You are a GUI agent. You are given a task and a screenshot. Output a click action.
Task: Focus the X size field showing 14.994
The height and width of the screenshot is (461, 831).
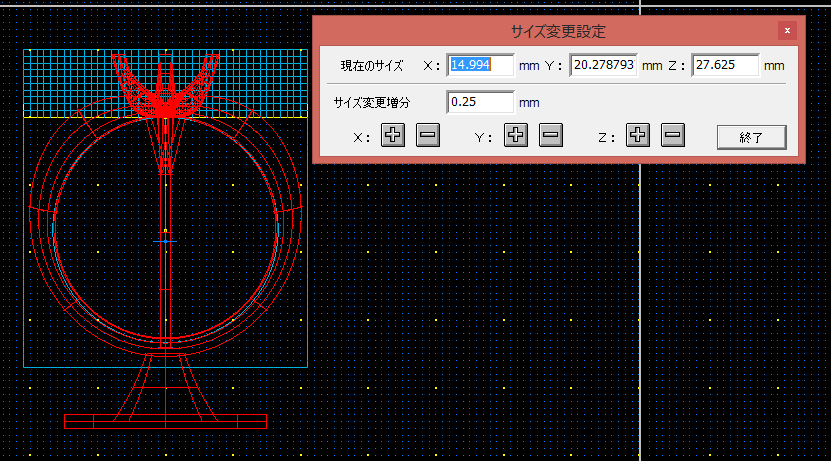[x=480, y=65]
